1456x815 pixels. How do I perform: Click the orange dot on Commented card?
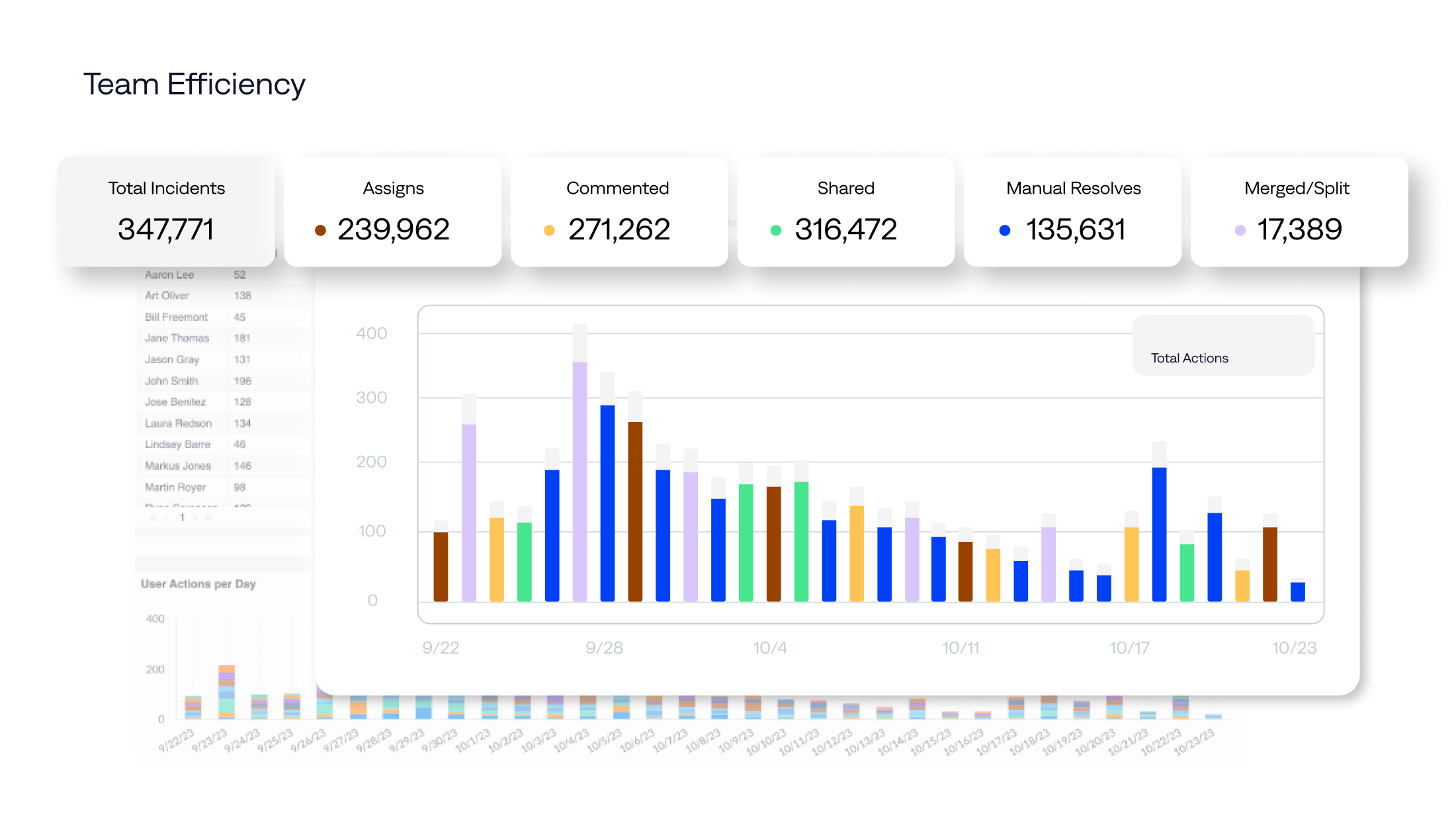(x=549, y=230)
